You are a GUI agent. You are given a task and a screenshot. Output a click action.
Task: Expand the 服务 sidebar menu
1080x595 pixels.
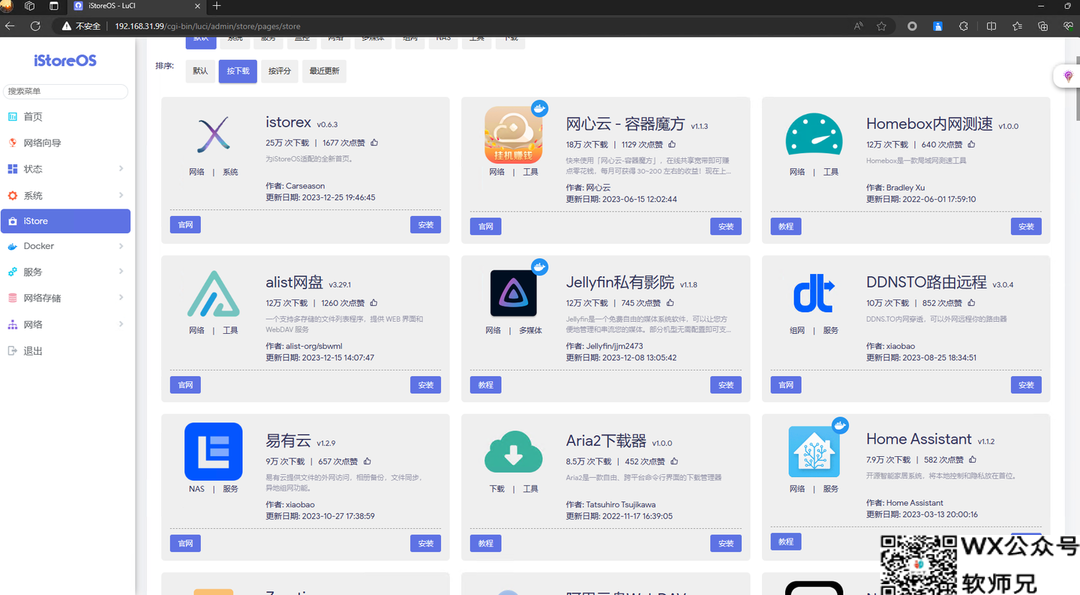coord(65,272)
